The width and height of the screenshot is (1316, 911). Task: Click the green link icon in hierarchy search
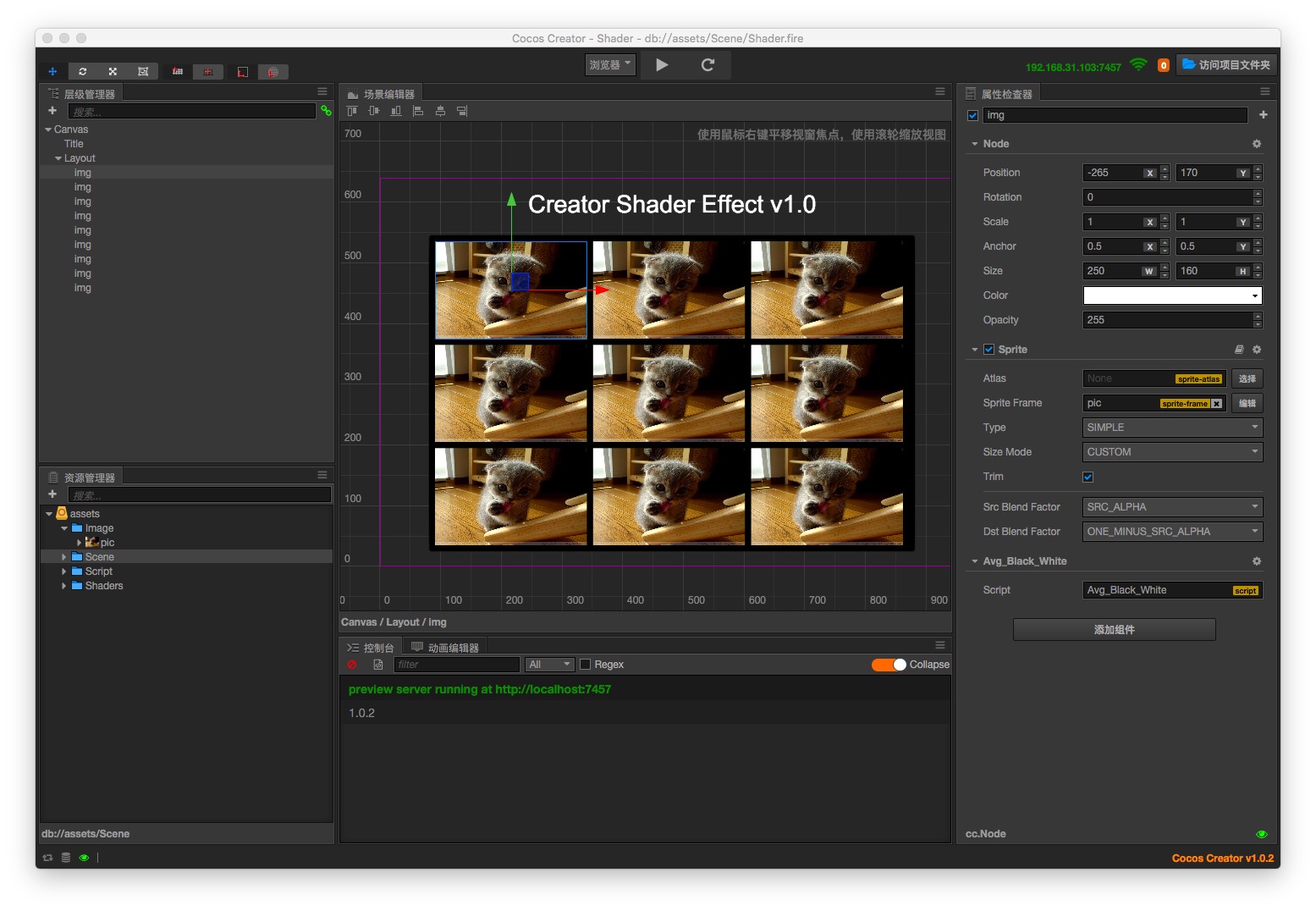[326, 111]
